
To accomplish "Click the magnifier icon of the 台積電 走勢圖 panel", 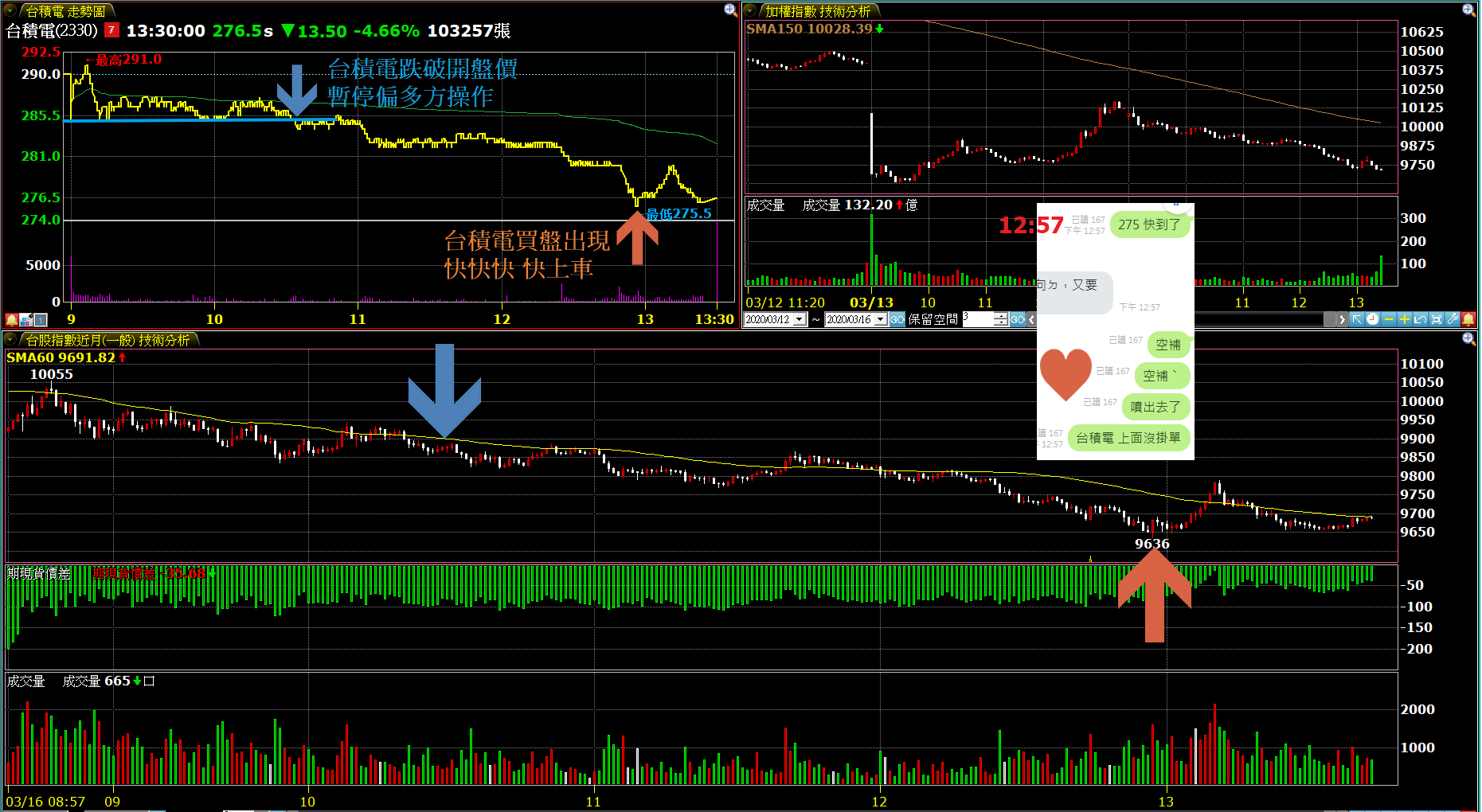I will (x=730, y=10).
